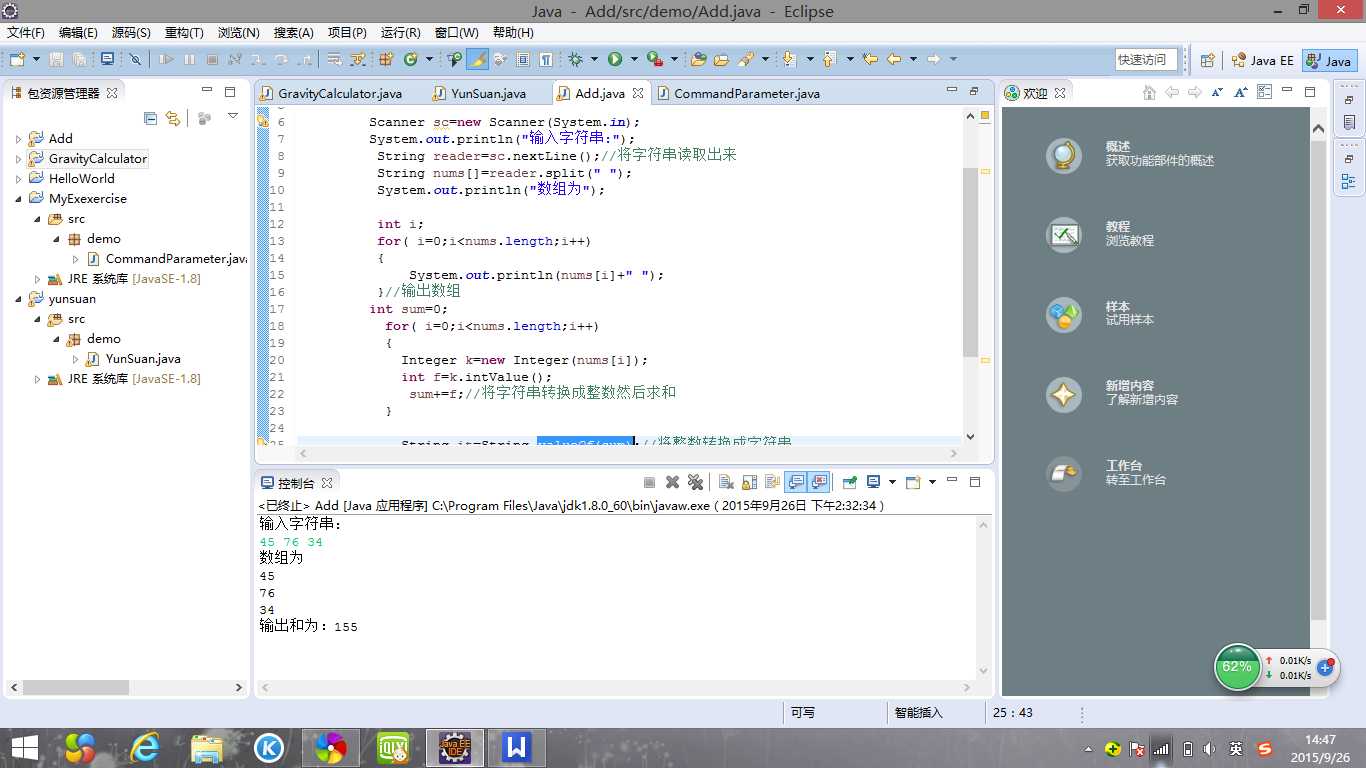1366x768 pixels.
Task: Collapse the MyExexercise project
Action: pos(18,198)
